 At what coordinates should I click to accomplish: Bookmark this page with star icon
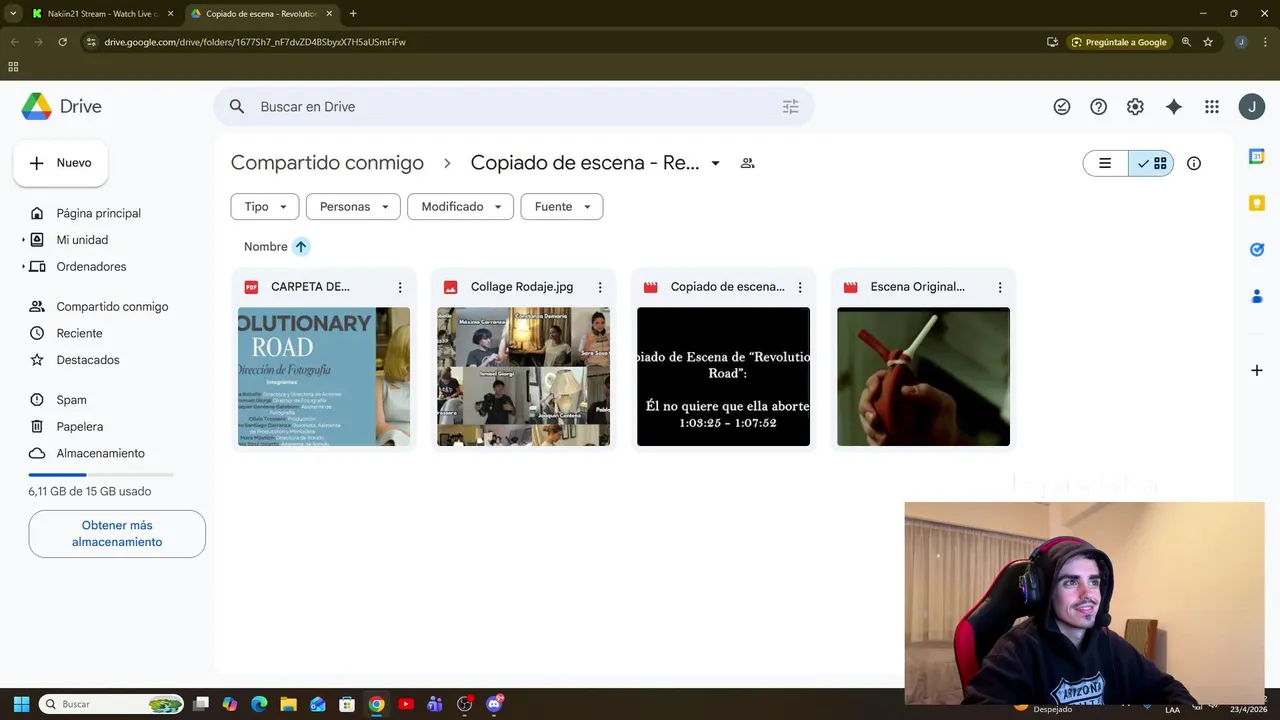pos(1208,42)
